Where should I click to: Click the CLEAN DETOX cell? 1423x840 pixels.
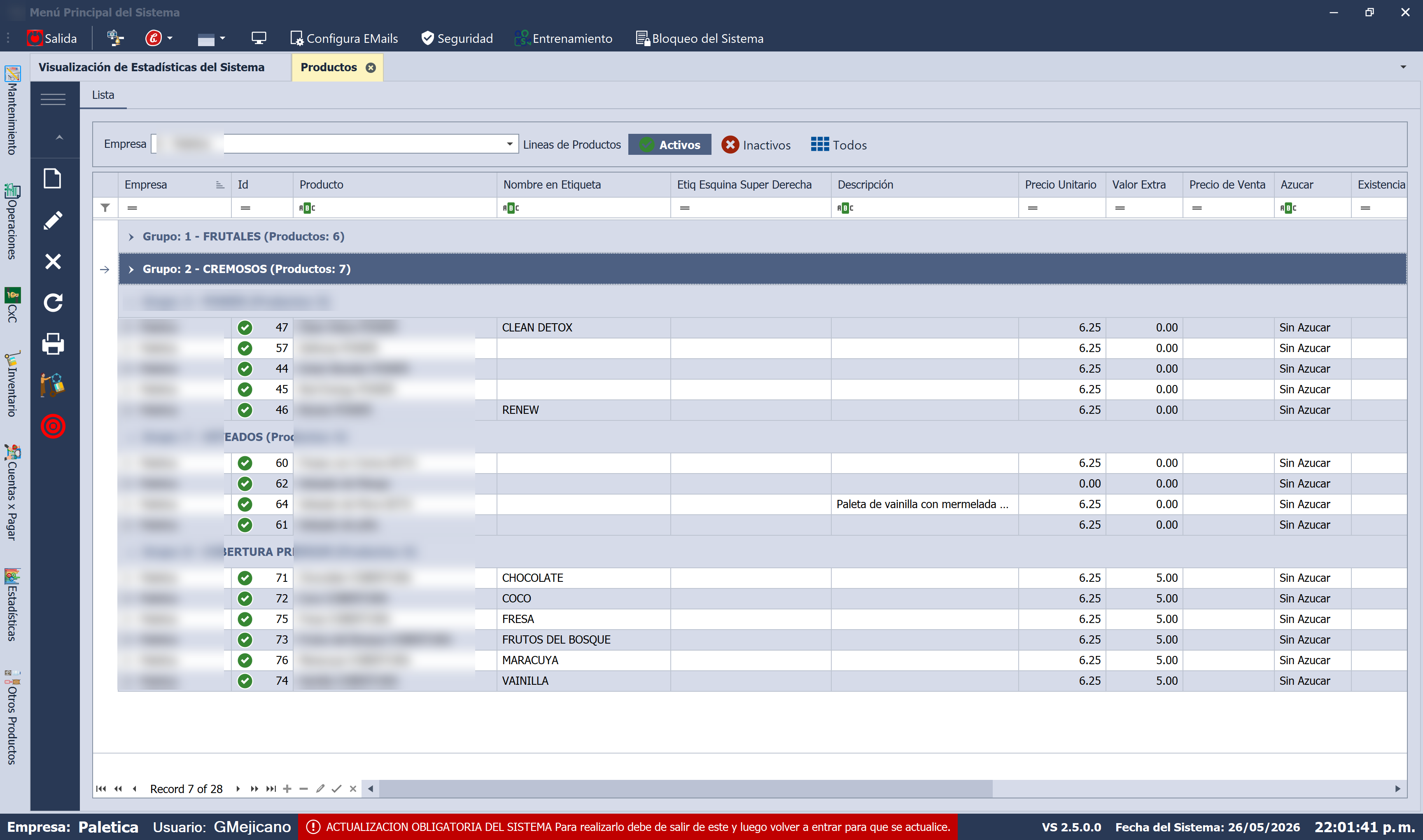(x=583, y=328)
